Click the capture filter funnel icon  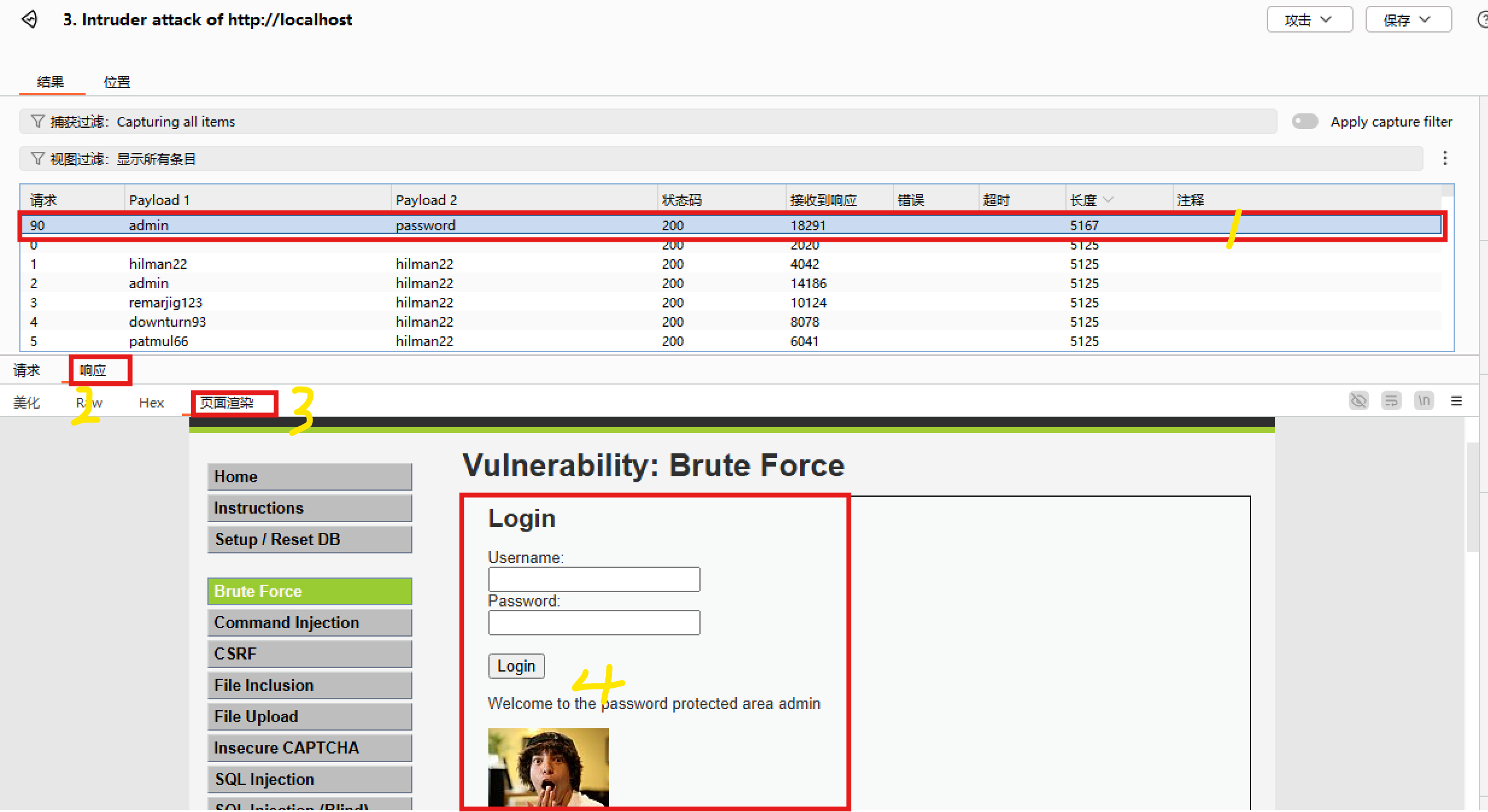point(37,121)
